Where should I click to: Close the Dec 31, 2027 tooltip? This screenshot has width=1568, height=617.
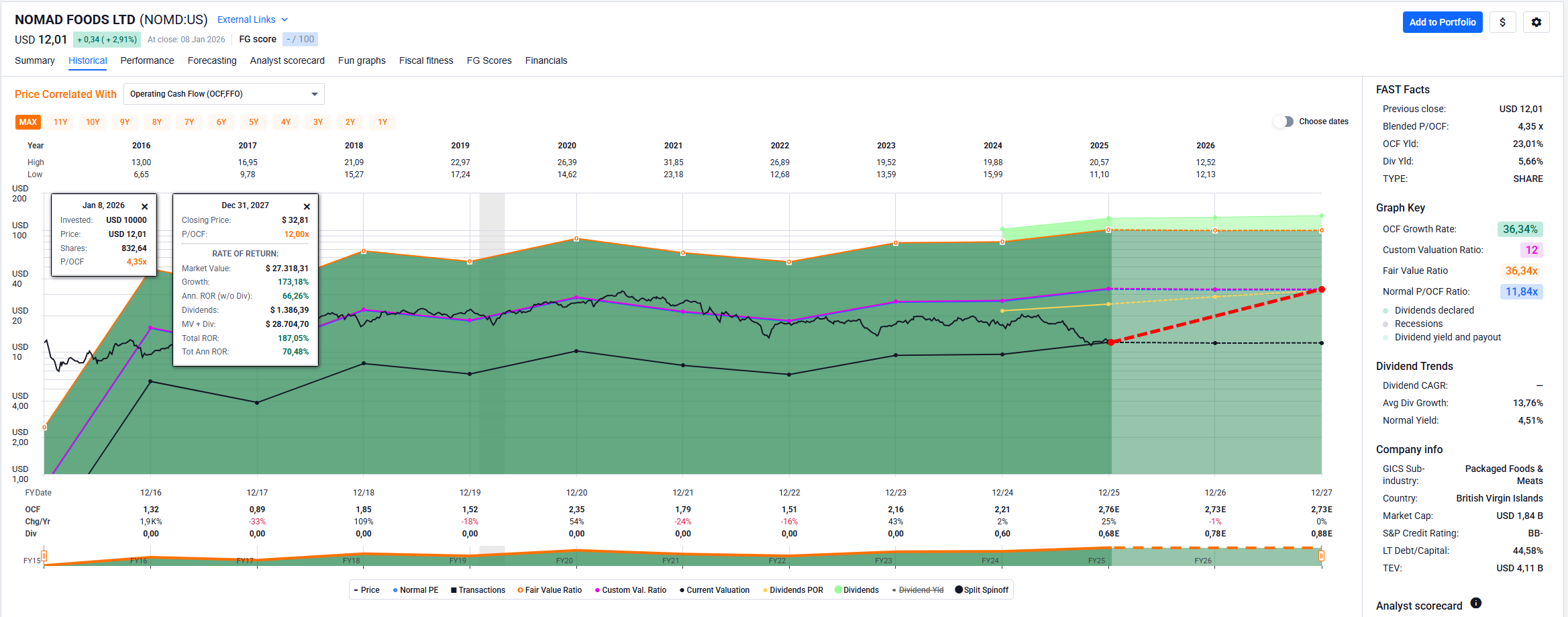[307, 206]
